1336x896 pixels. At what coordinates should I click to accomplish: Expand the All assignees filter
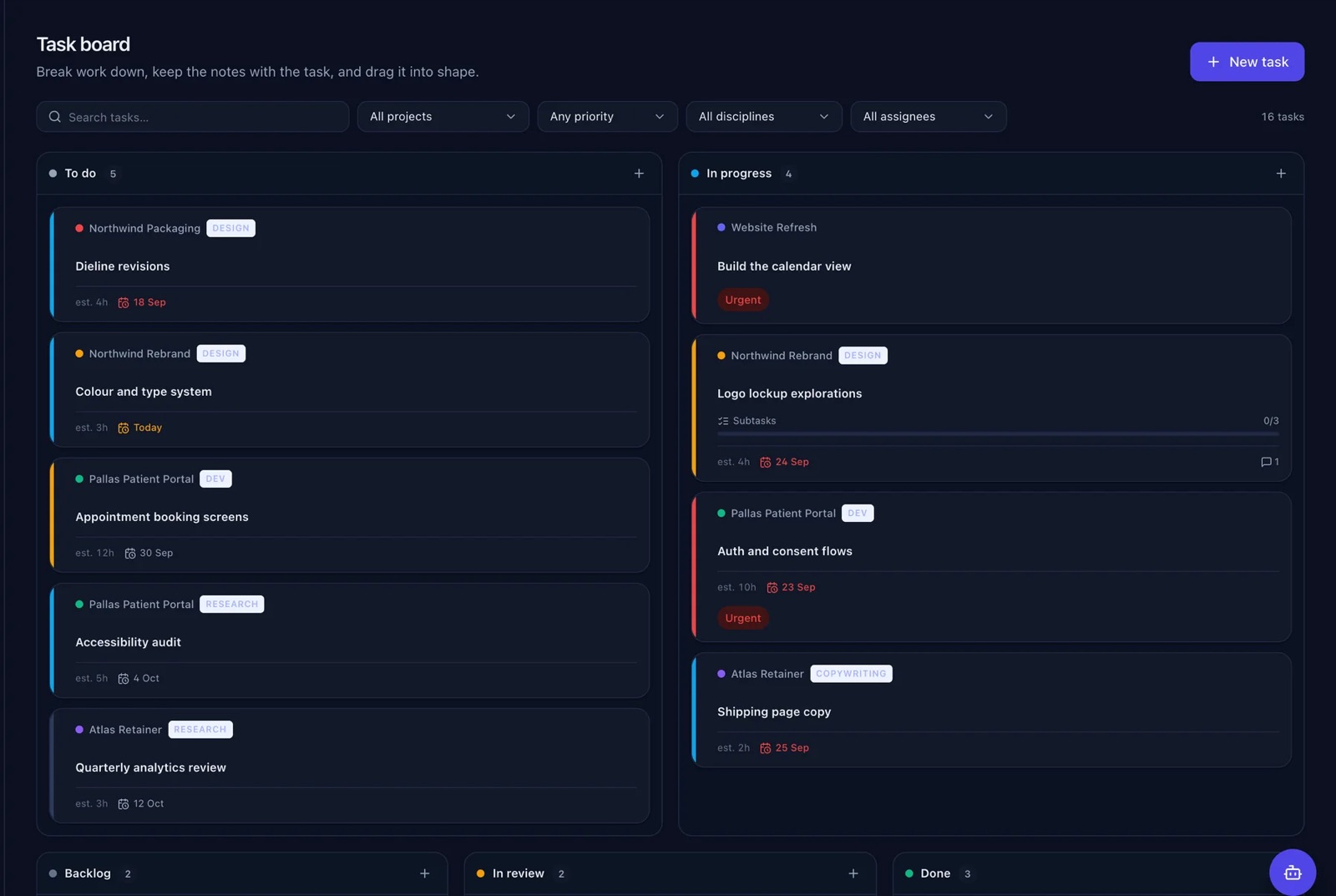[x=928, y=117]
